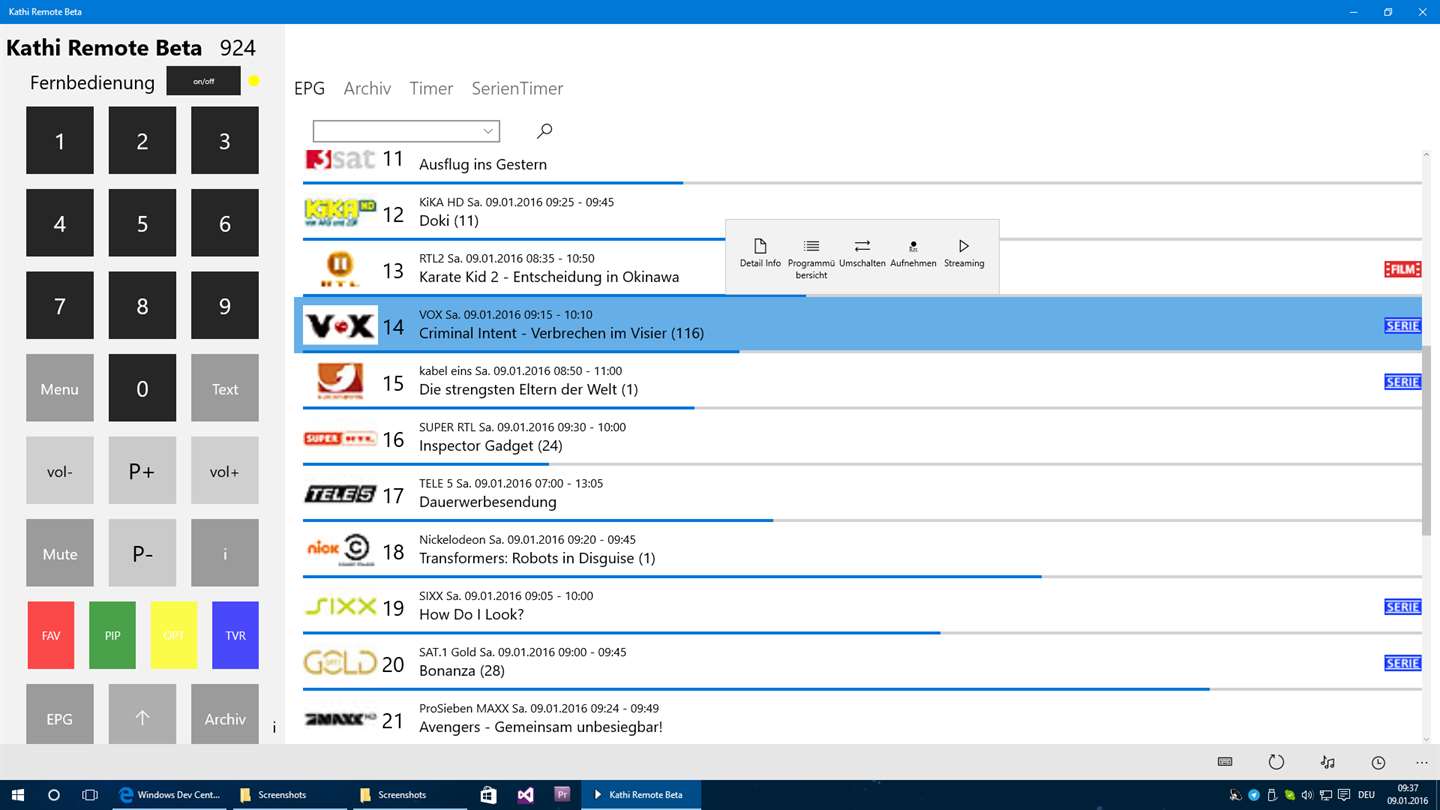Screen dimensions: 1440x810
Task: Select 'Inspector Gadget (24)' program title
Action: click(x=491, y=445)
